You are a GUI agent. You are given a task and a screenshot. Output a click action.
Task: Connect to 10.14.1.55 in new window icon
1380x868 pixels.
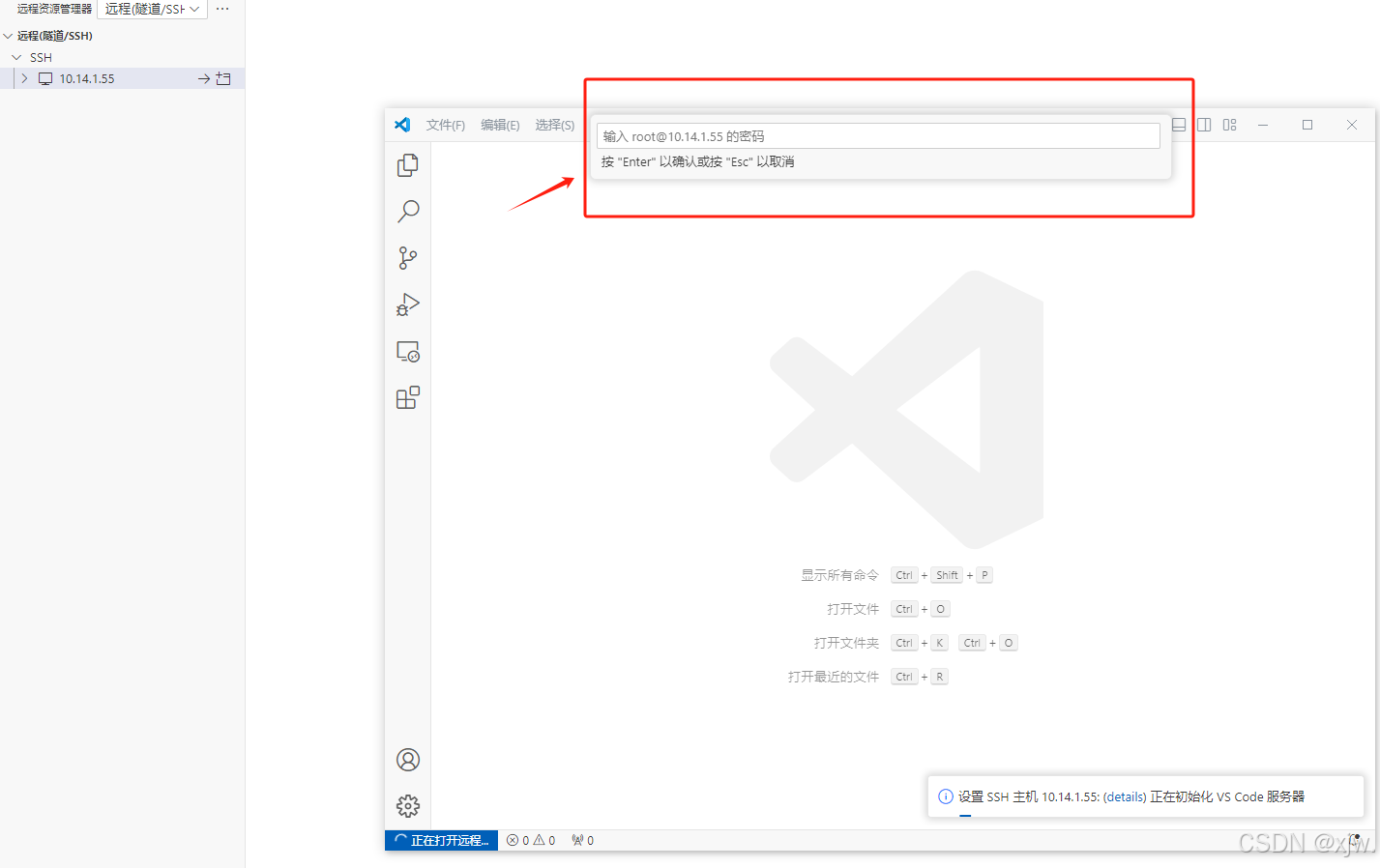(x=223, y=78)
